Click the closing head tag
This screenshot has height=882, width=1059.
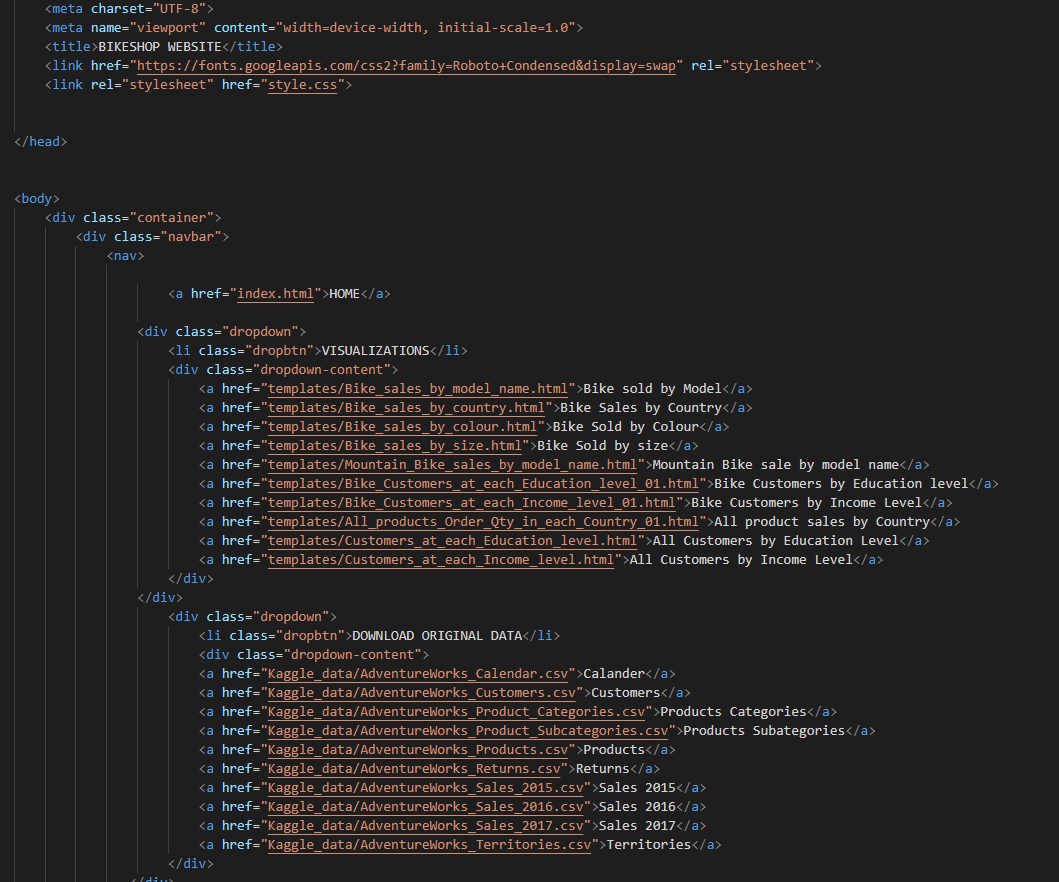coord(41,141)
